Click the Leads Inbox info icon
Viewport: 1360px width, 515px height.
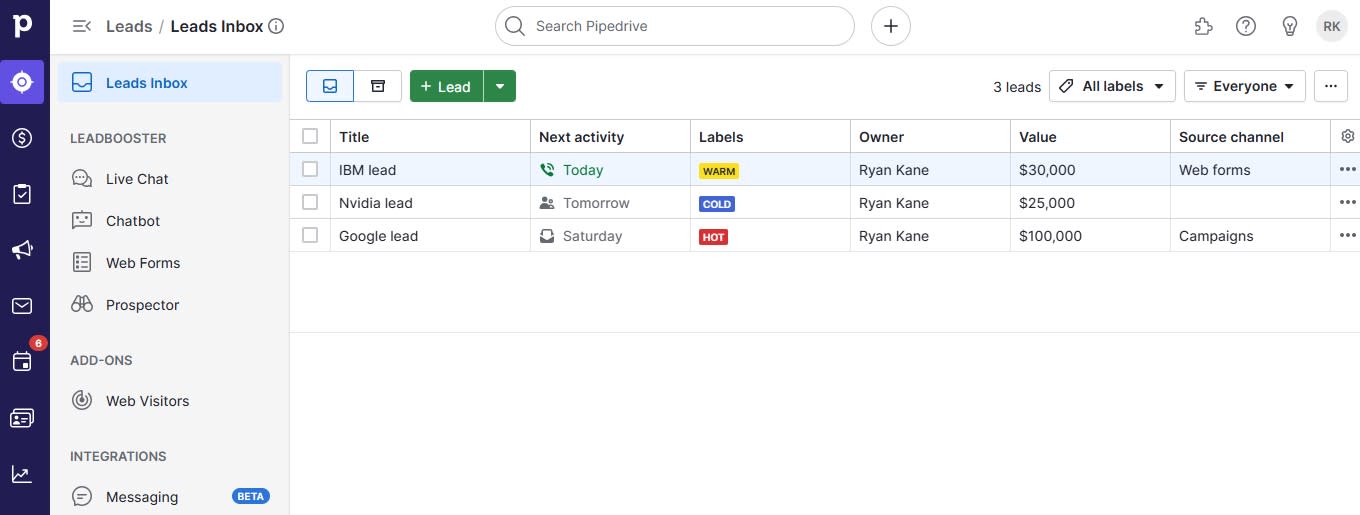tap(277, 26)
